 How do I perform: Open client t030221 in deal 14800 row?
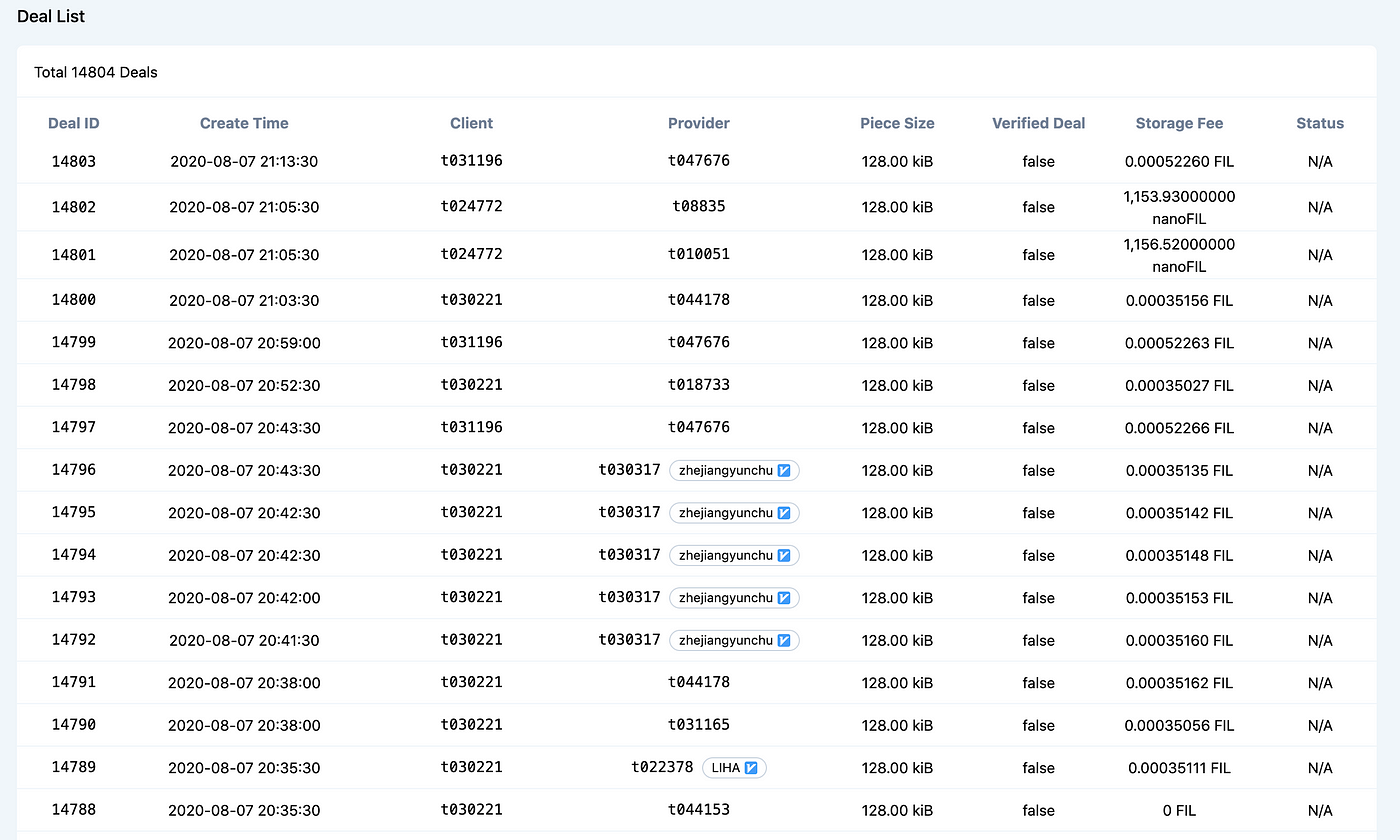point(472,300)
